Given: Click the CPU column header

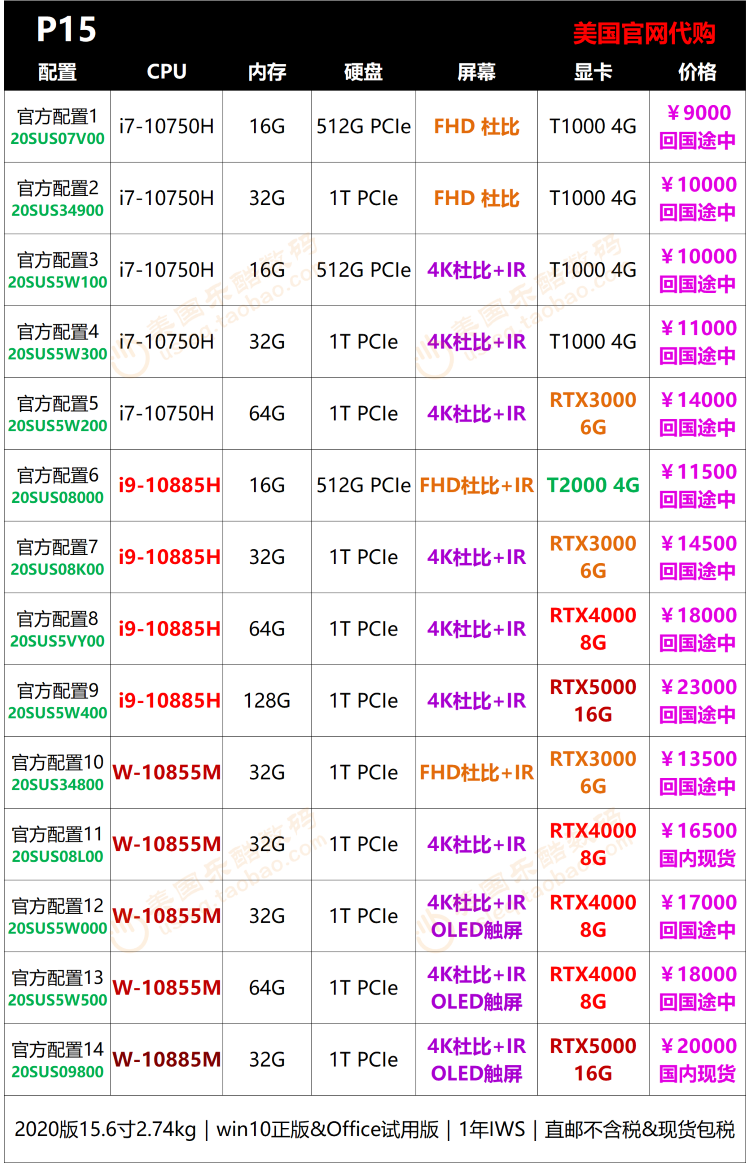Looking at the screenshot, I should [166, 72].
